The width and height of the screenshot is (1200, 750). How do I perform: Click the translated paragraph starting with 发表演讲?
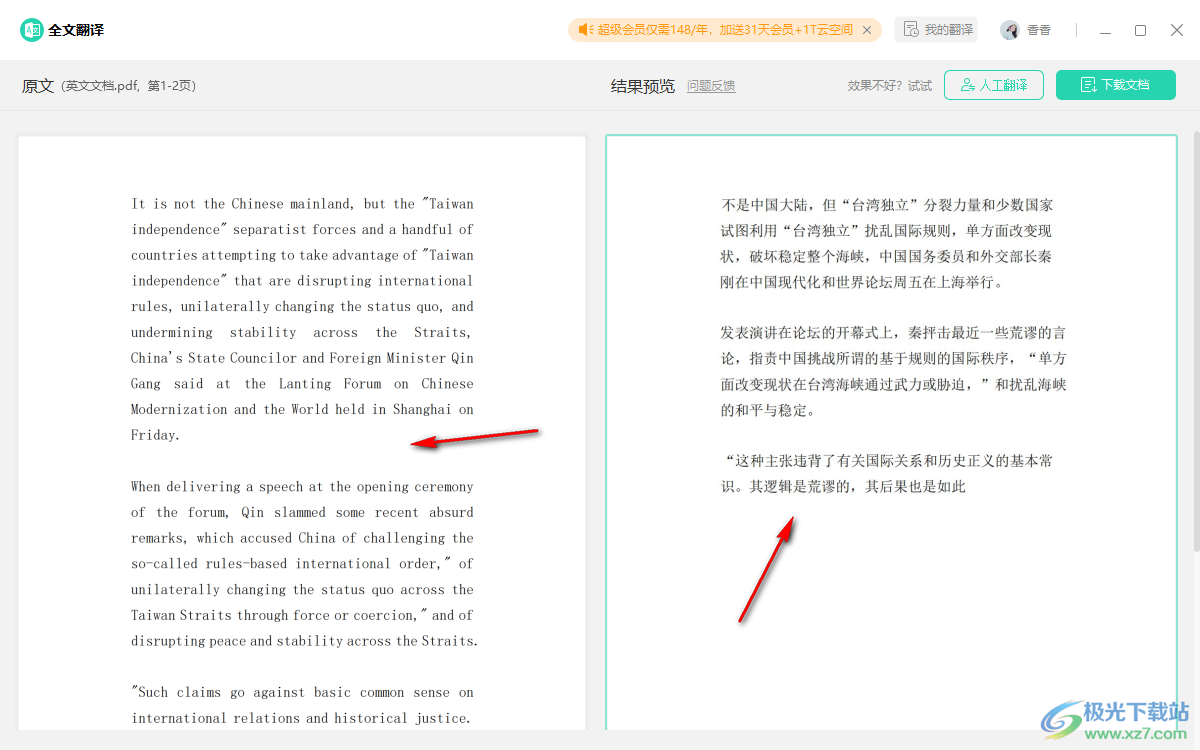pyautogui.click(x=892, y=371)
